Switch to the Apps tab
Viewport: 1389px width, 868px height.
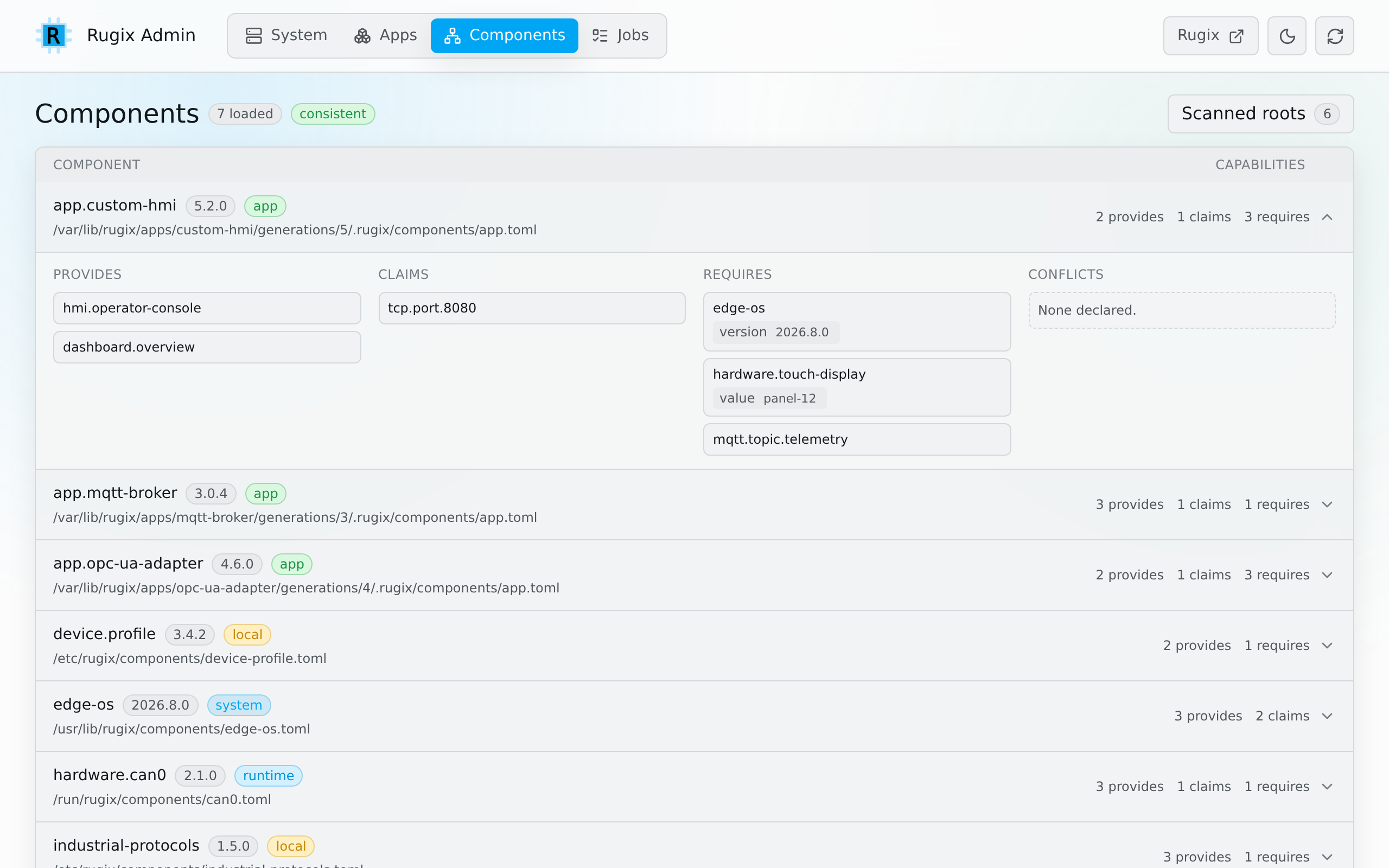coord(385,36)
